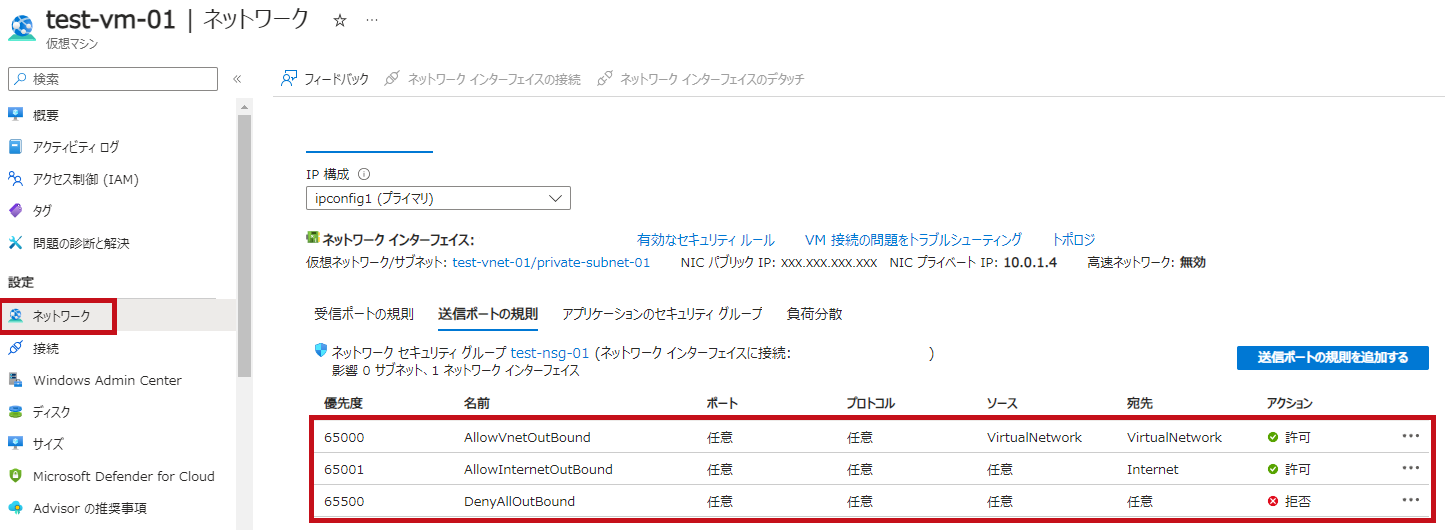Screen dimensions: 1445x530
Task: Click the Advisor の推奨事項 cloud icon
Action: pos(15,508)
